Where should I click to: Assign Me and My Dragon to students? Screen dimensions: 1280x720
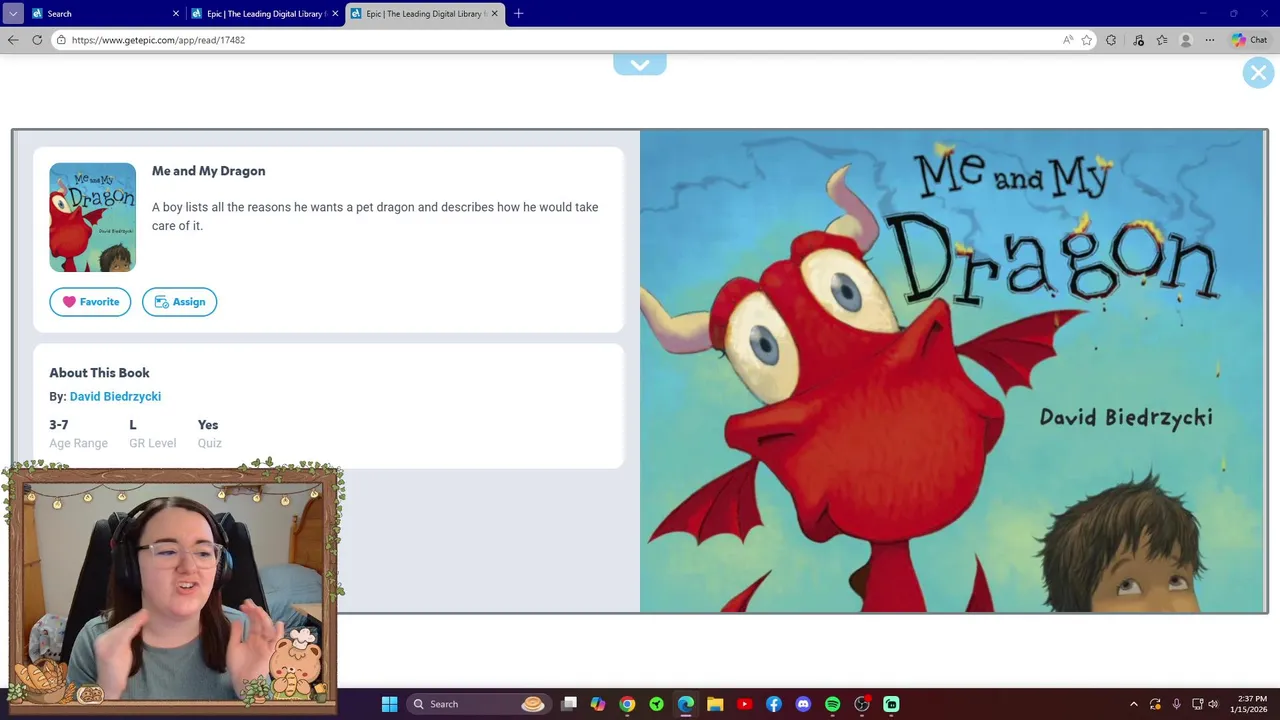tap(179, 302)
